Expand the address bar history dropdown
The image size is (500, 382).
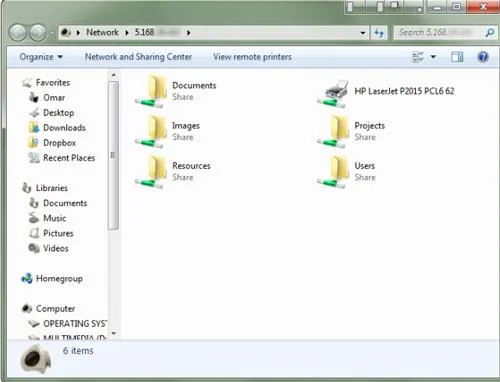(363, 33)
